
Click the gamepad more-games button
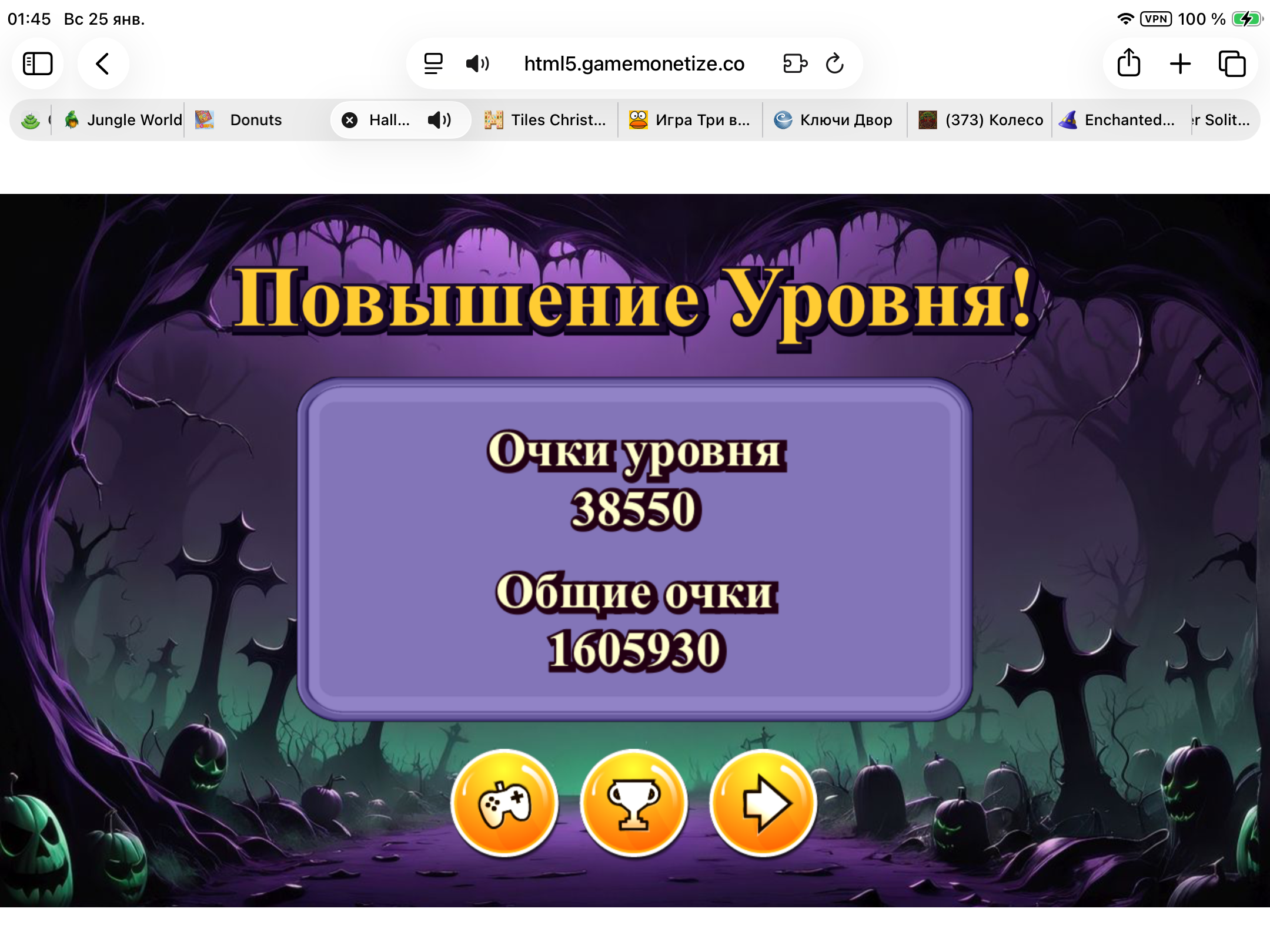[x=504, y=803]
